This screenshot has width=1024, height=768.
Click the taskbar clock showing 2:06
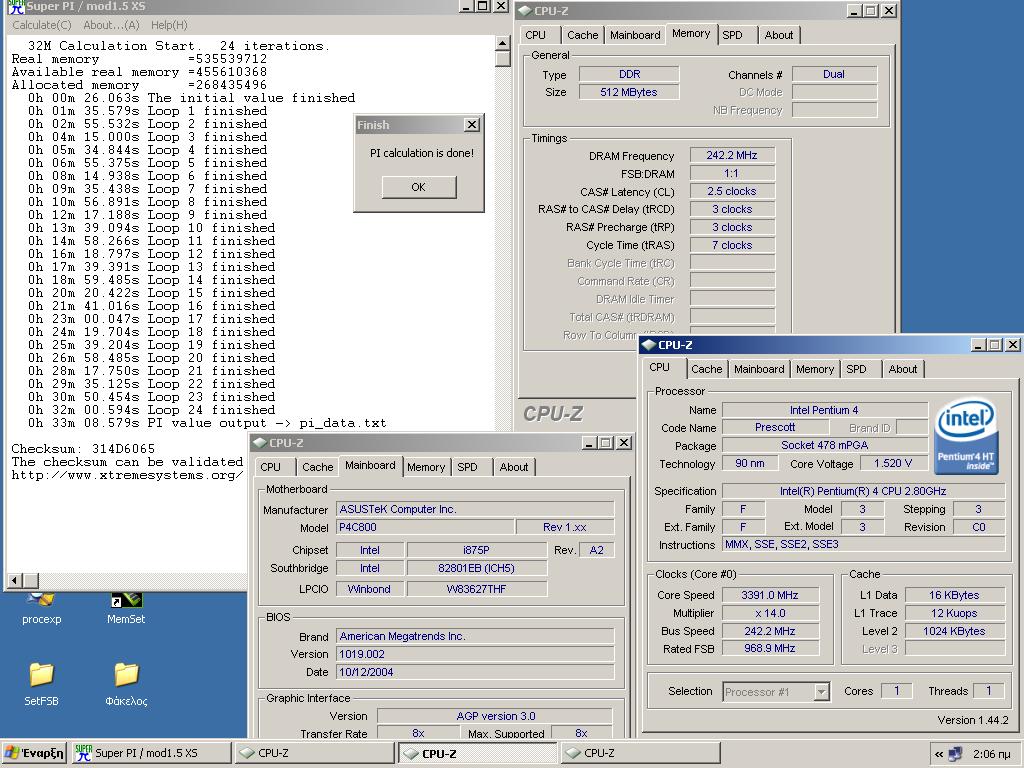(991, 754)
